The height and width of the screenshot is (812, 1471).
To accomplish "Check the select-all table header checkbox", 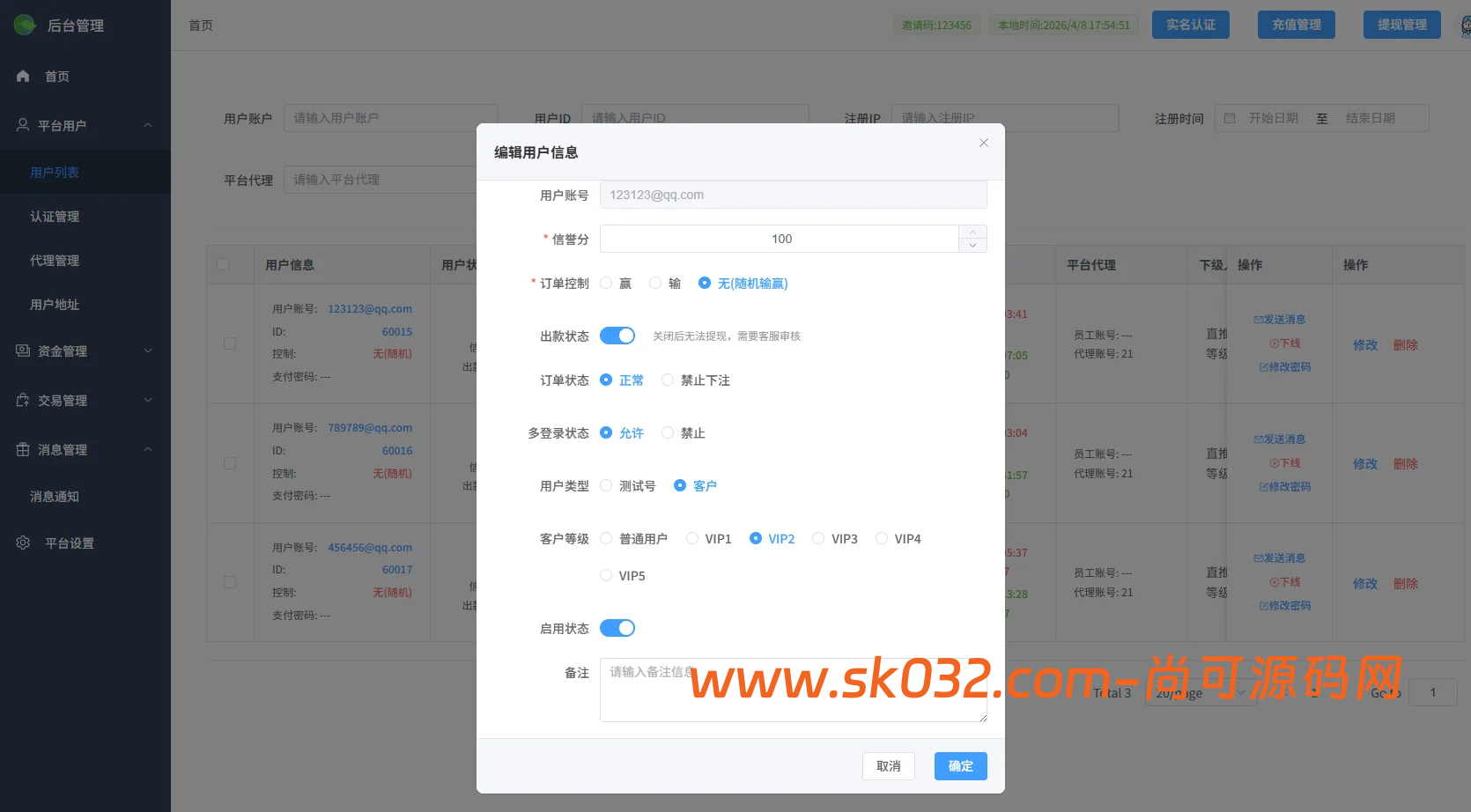I will (223, 264).
